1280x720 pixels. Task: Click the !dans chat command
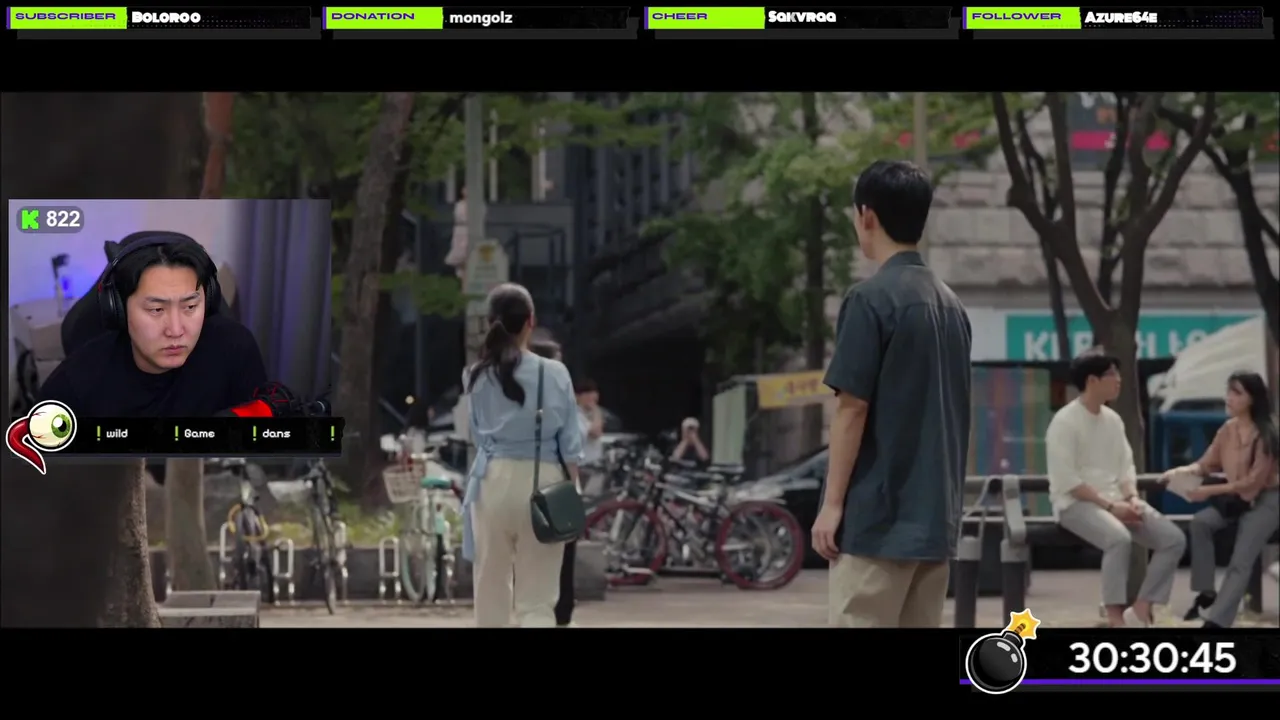point(272,433)
